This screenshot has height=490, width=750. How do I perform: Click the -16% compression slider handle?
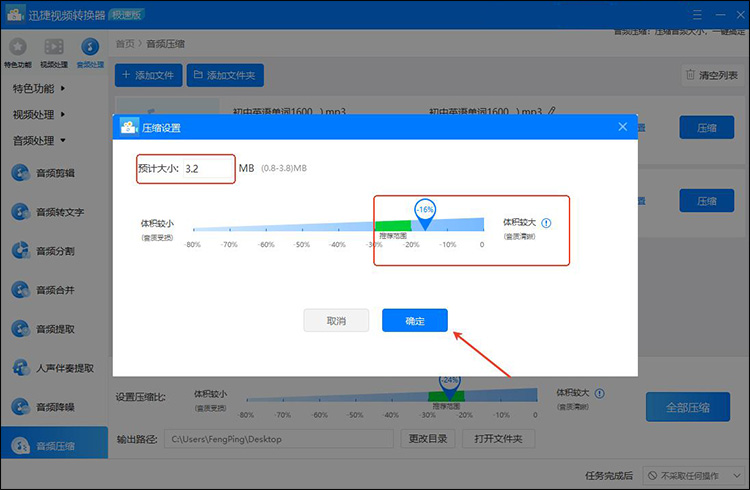425,212
